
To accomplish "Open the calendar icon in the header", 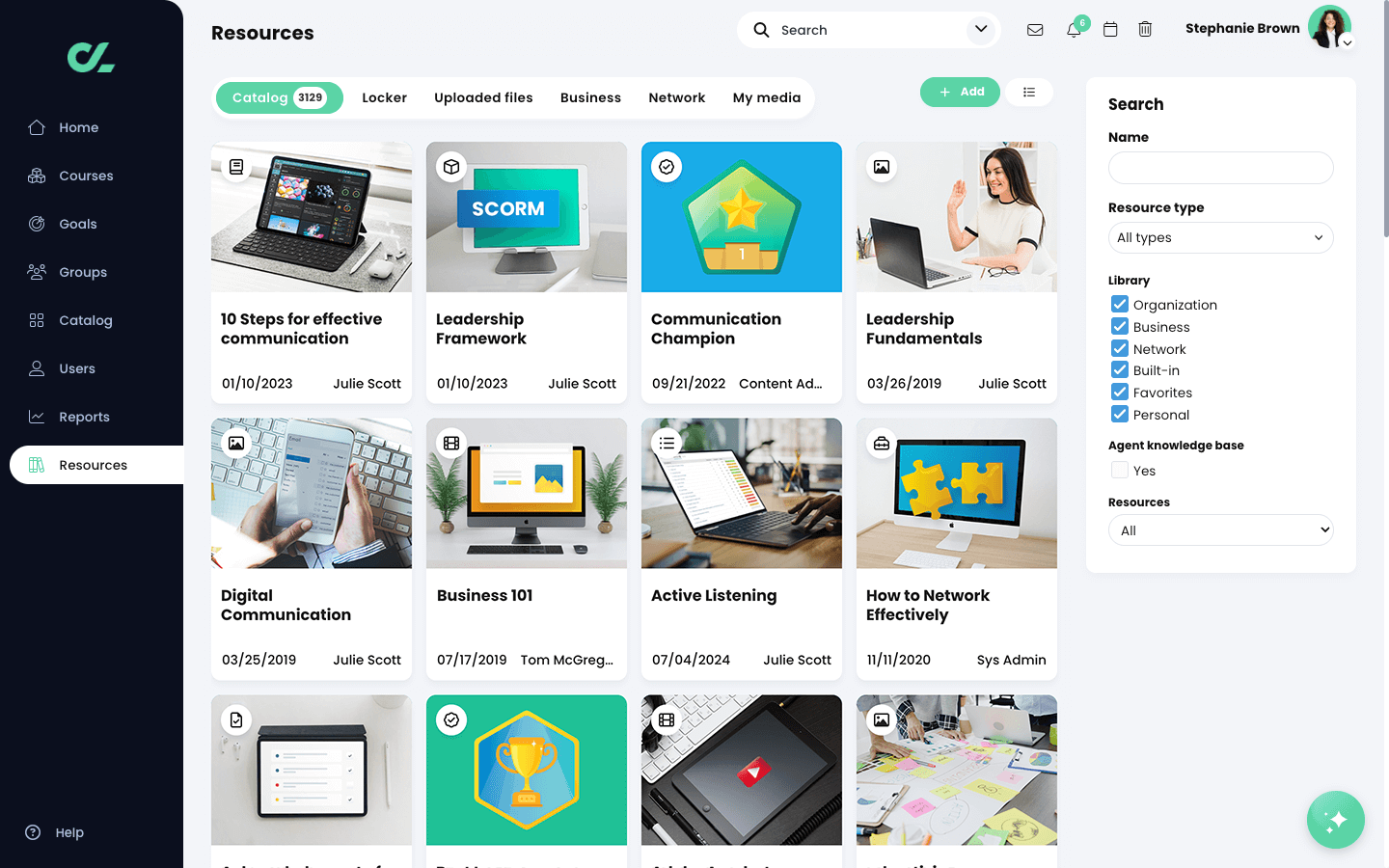I will tap(1110, 30).
